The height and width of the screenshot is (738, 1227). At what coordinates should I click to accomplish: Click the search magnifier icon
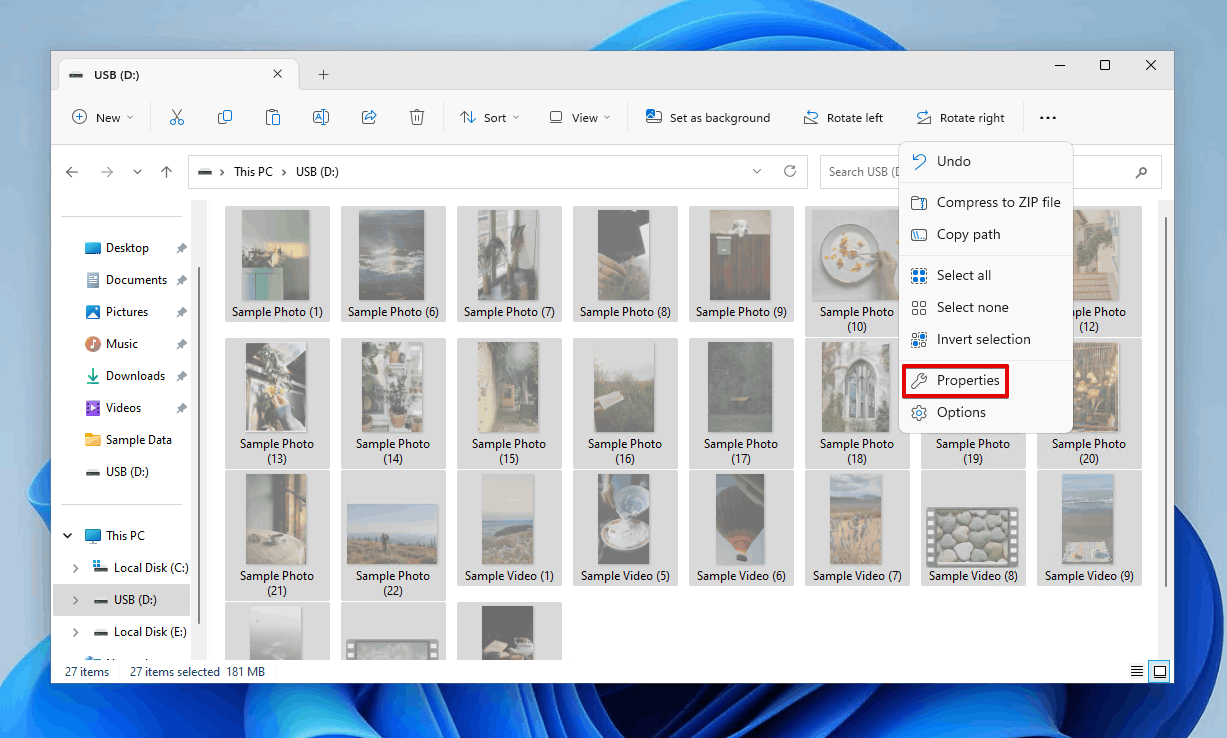tap(1141, 172)
